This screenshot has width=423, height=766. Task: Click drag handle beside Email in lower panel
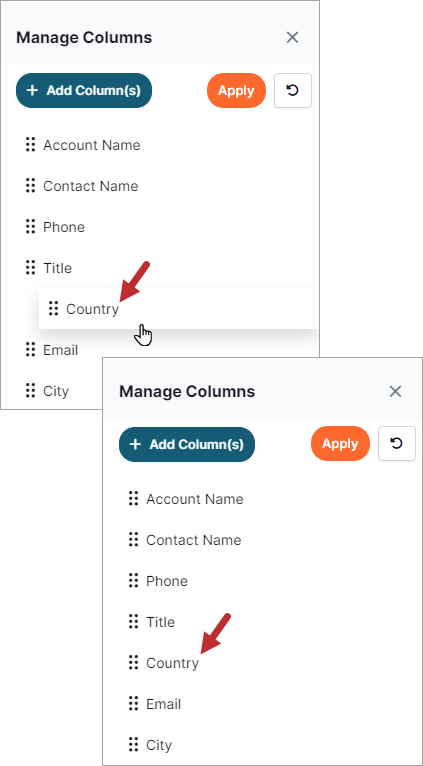[133, 703]
